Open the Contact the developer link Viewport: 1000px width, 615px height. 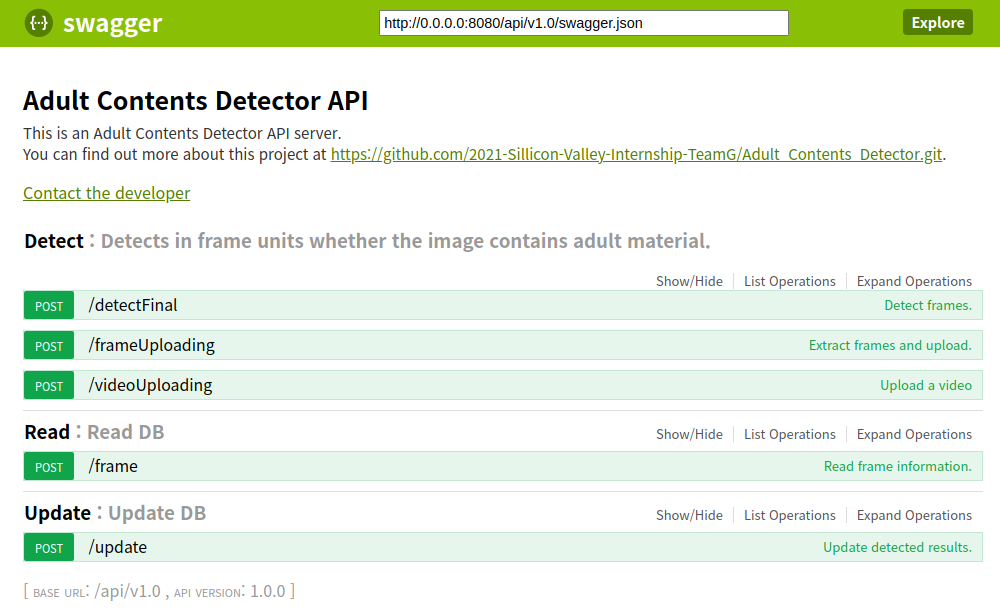pos(106,193)
